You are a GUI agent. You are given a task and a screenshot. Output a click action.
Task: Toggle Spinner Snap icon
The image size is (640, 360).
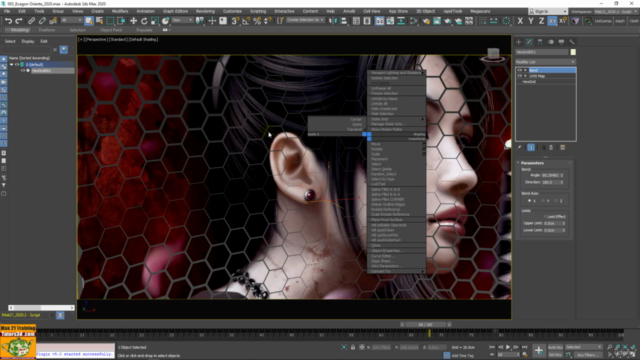(268, 21)
